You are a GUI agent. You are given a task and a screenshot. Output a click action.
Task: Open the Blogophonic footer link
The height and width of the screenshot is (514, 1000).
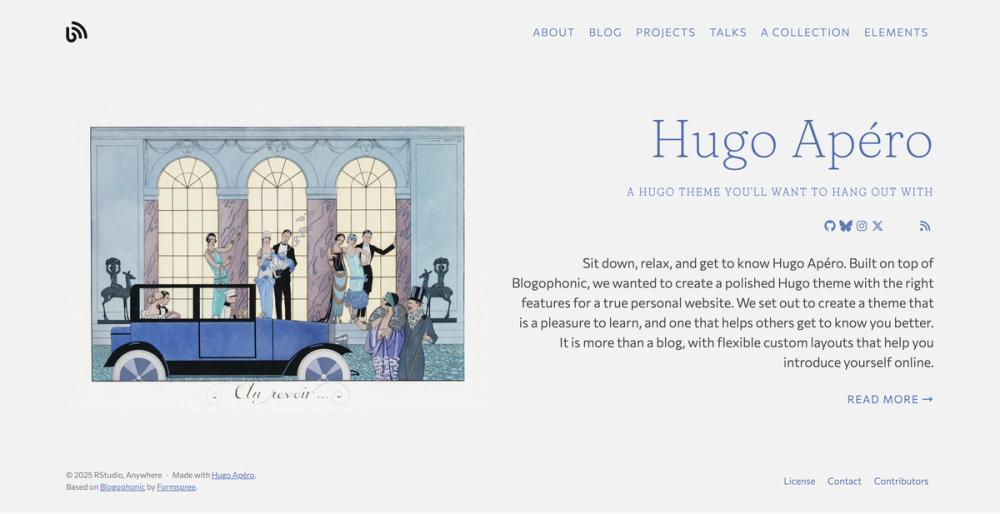pyautogui.click(x=122, y=487)
